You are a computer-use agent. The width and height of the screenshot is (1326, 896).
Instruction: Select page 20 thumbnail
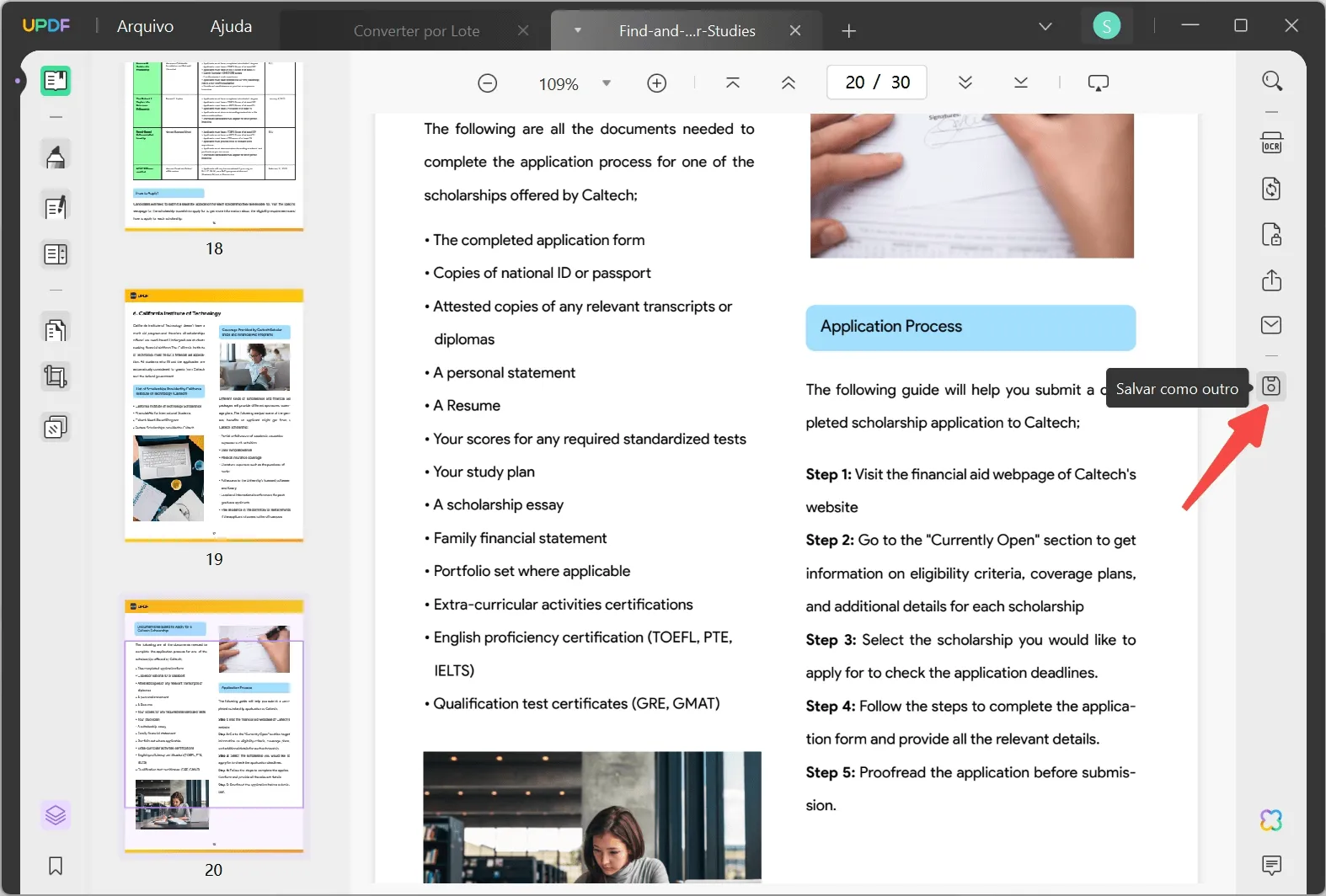[x=214, y=726]
